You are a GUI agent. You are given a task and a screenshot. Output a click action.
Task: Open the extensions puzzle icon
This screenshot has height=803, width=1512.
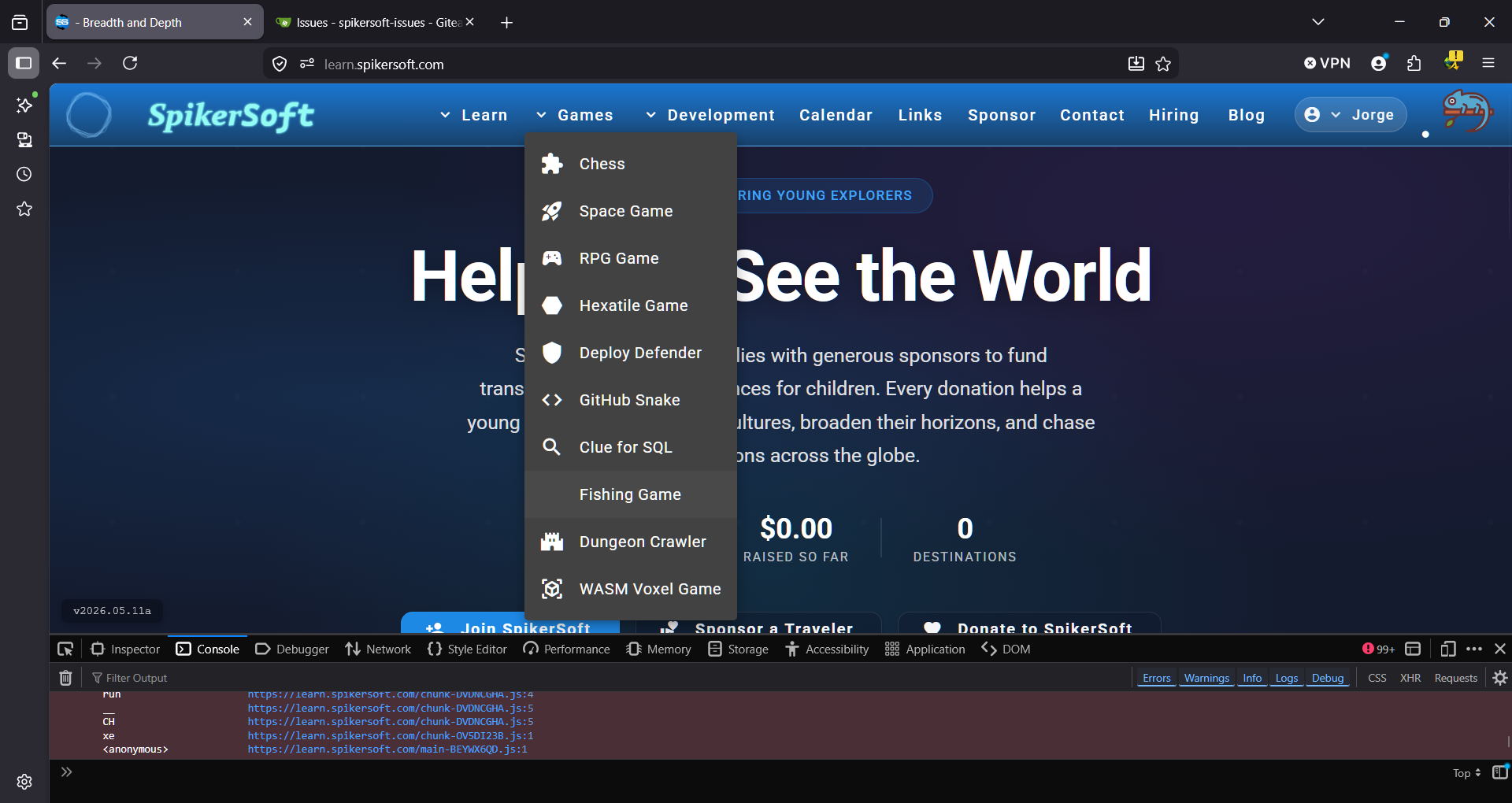[1414, 63]
